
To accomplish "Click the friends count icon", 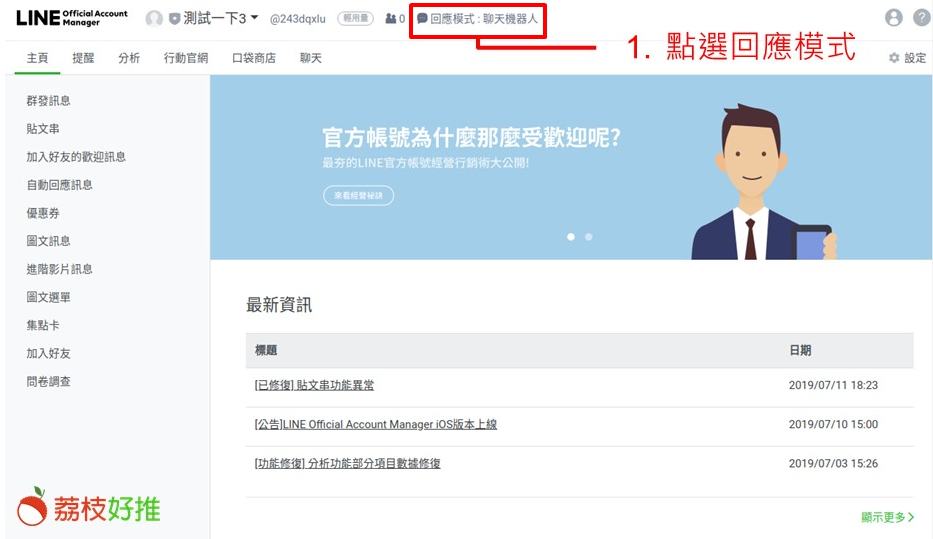I will tap(390, 19).
